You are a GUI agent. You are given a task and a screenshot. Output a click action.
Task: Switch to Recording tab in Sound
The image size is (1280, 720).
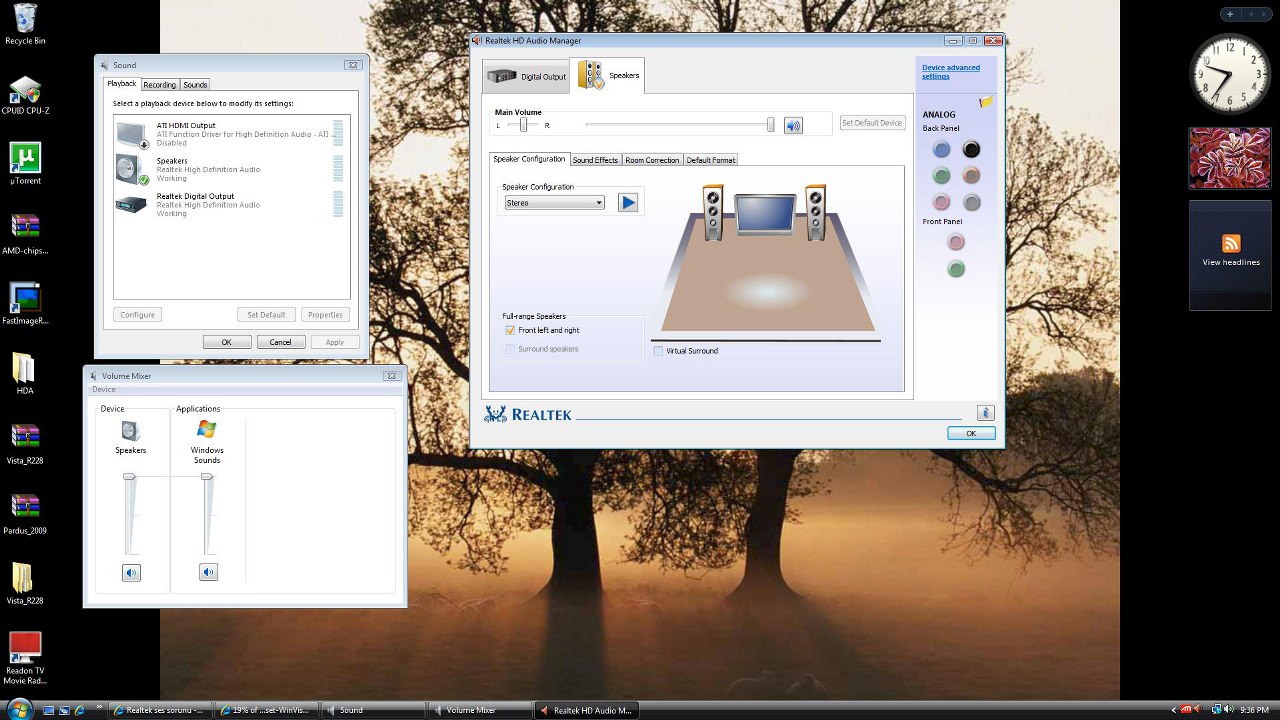click(159, 85)
